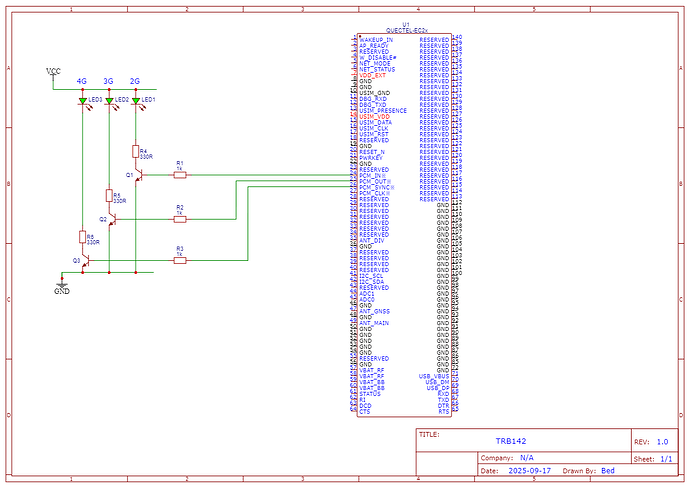
Task: Select the VDD_EXT pin label
Action: pos(372,76)
